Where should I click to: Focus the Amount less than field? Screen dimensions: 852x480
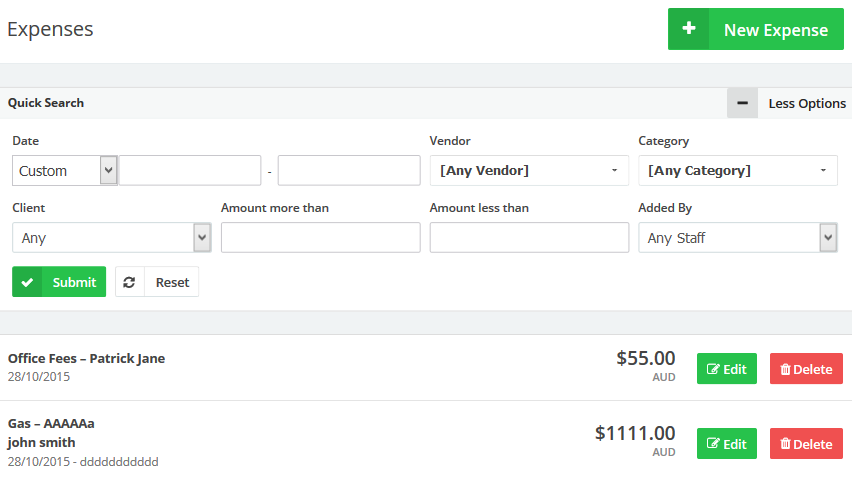[529, 238]
